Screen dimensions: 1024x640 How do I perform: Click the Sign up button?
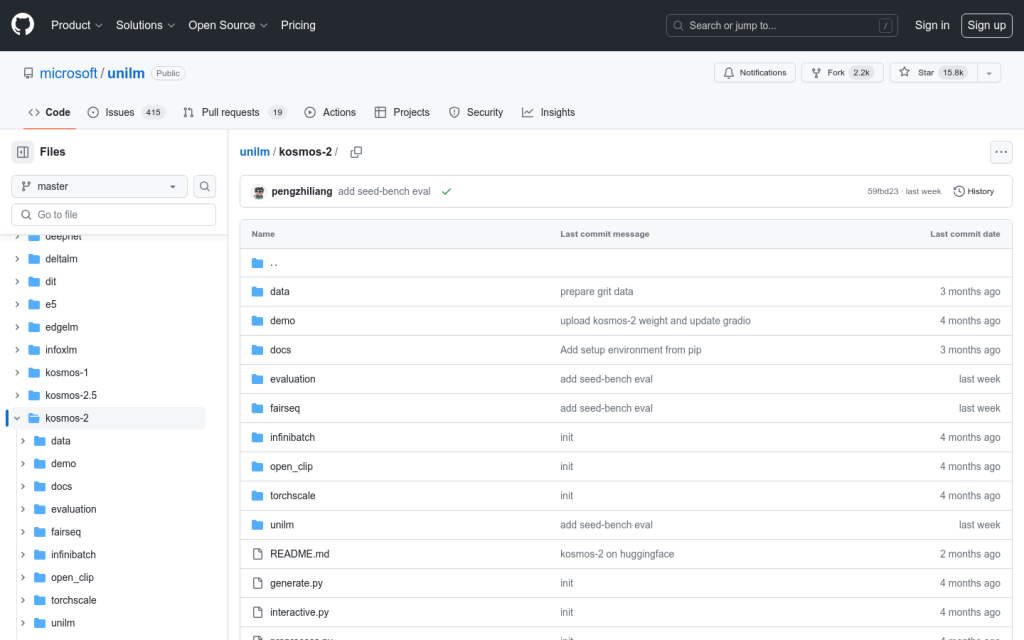point(986,25)
